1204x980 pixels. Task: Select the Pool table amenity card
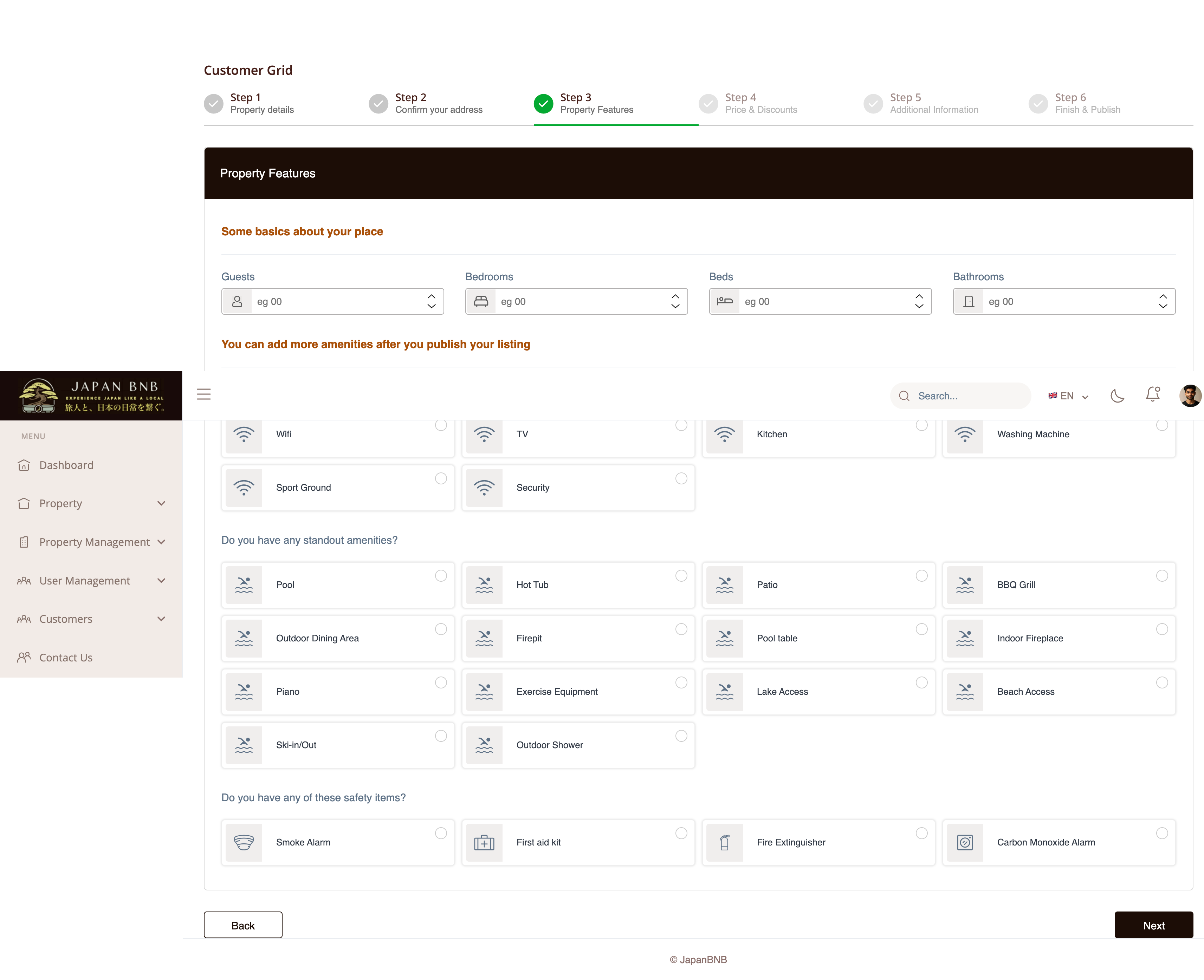click(818, 638)
